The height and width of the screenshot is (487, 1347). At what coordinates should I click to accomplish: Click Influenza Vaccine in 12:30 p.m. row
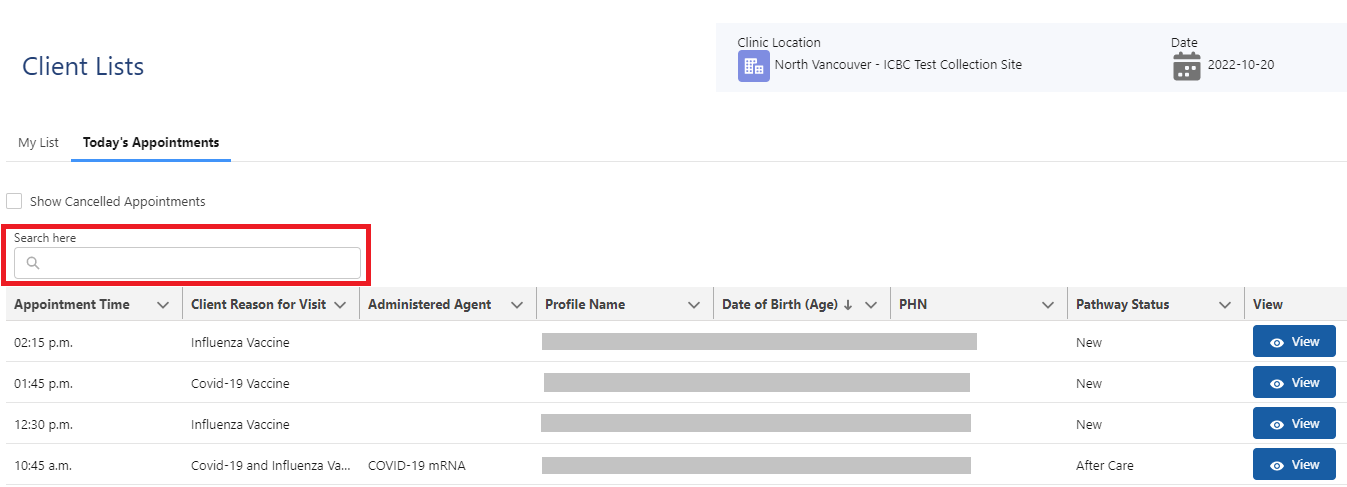(x=240, y=425)
